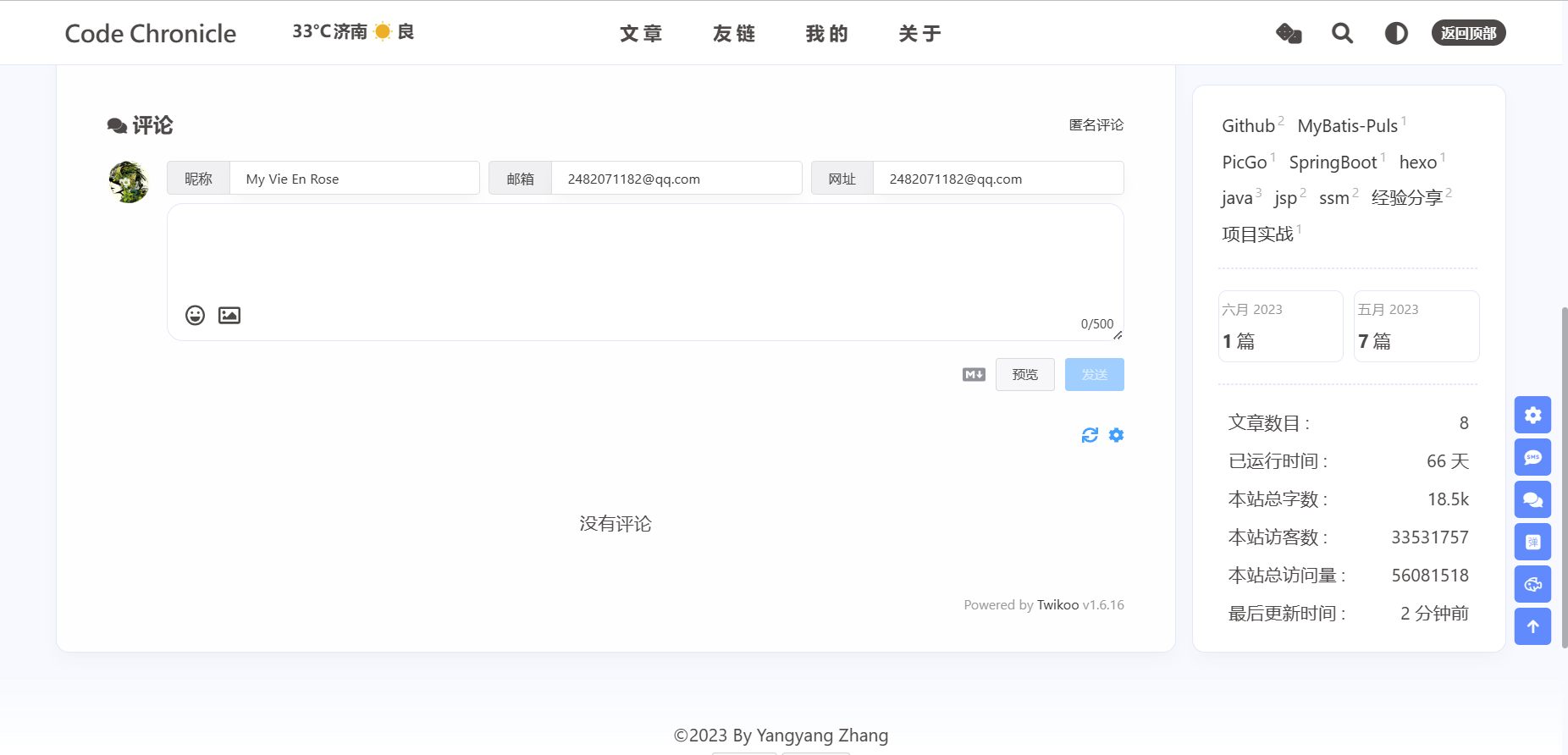Image resolution: width=1568 pixels, height=755 pixels.
Task: Click the Markdown support icon
Action: pyautogui.click(x=974, y=374)
